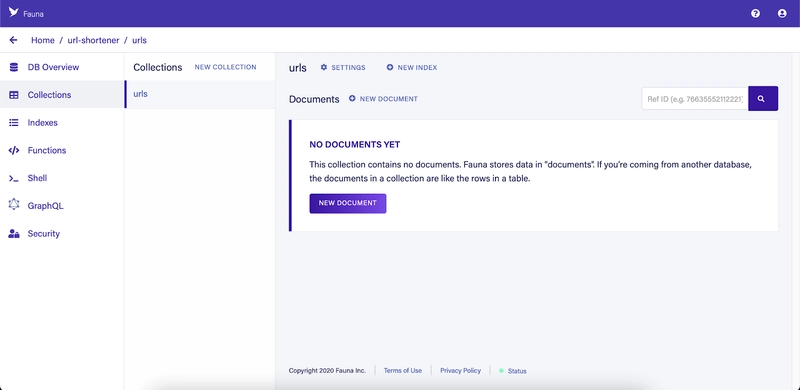This screenshot has height=390, width=800.
Task: Click the magnifier search button
Action: tap(763, 99)
